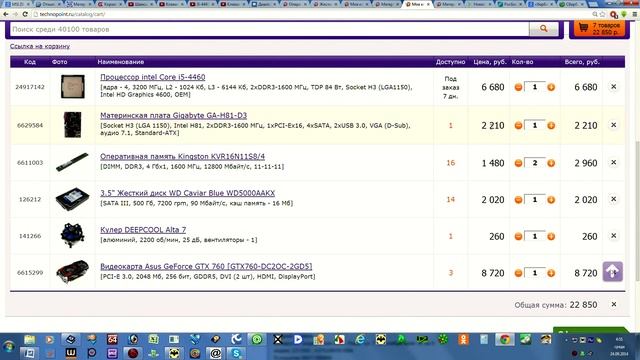Increase quantity of DEEPCOOL Alta 7 cooler

(x=551, y=236)
